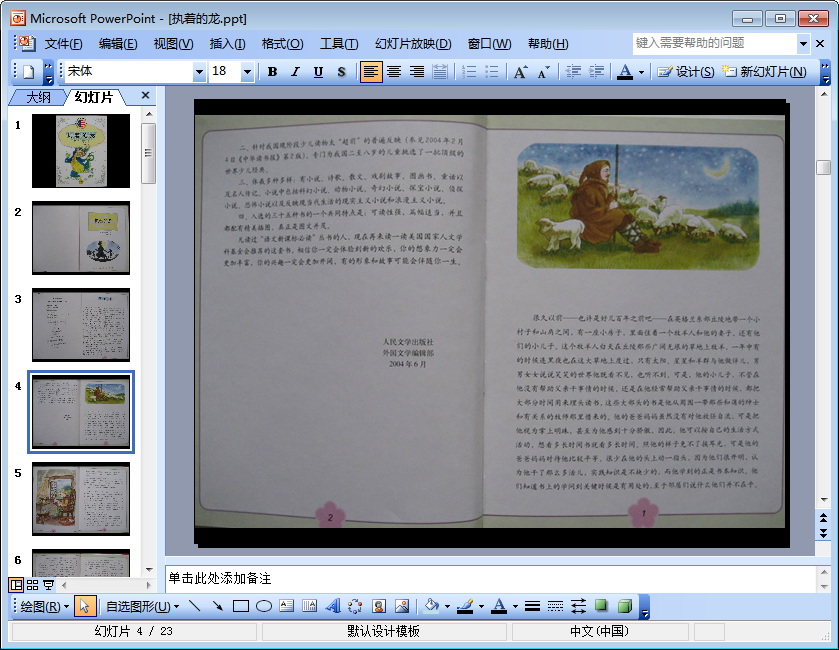This screenshot has height=650, width=839.
Task: Go to the previous slide button
Action: [x=823, y=517]
